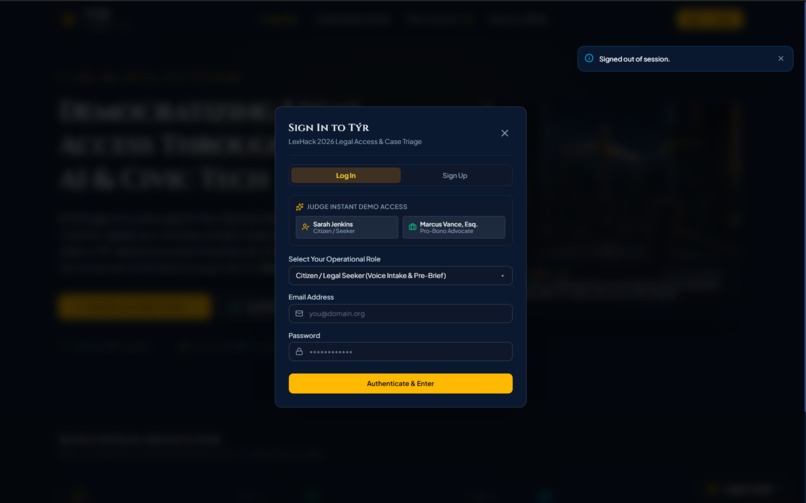Use Marcus Vance, Esq. demo access
Image resolution: width=806 pixels, height=503 pixels.
click(x=454, y=227)
